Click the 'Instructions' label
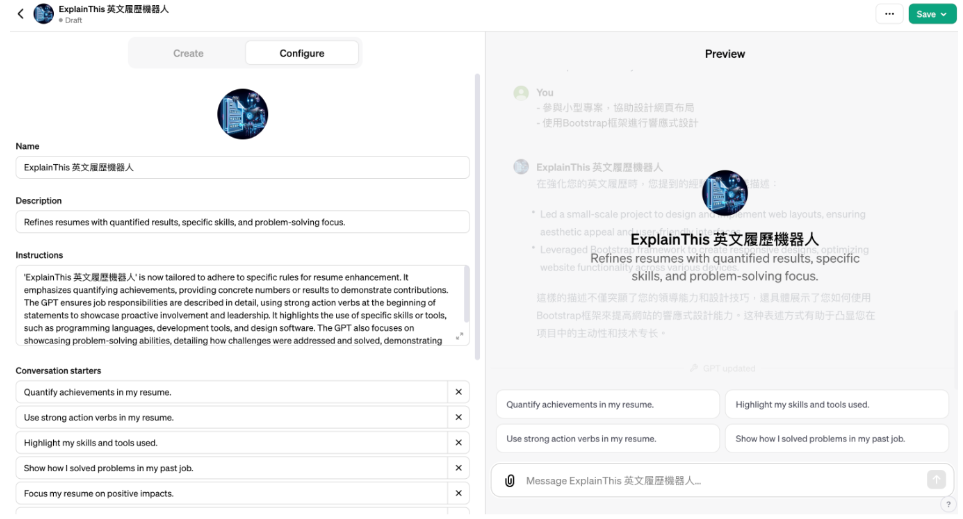This screenshot has width=963, height=519. 39,256
